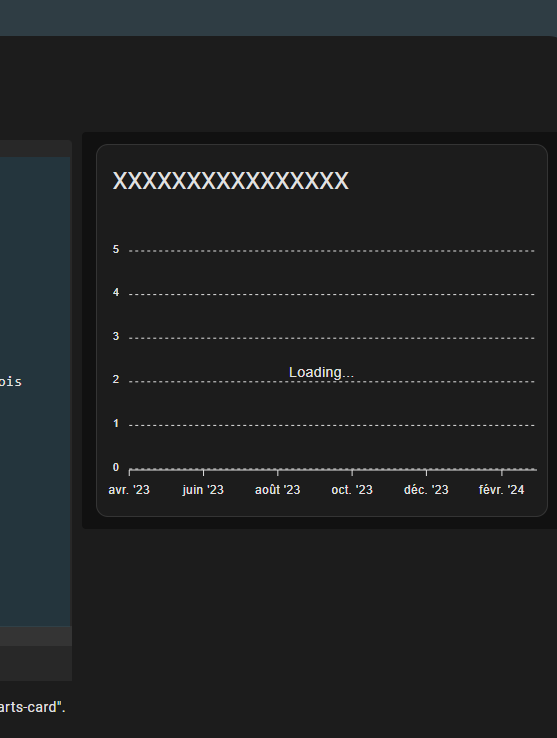The width and height of the screenshot is (557, 738).
Task: Click the XXXXXXXXXXXXXXXX card title
Action: (x=231, y=181)
